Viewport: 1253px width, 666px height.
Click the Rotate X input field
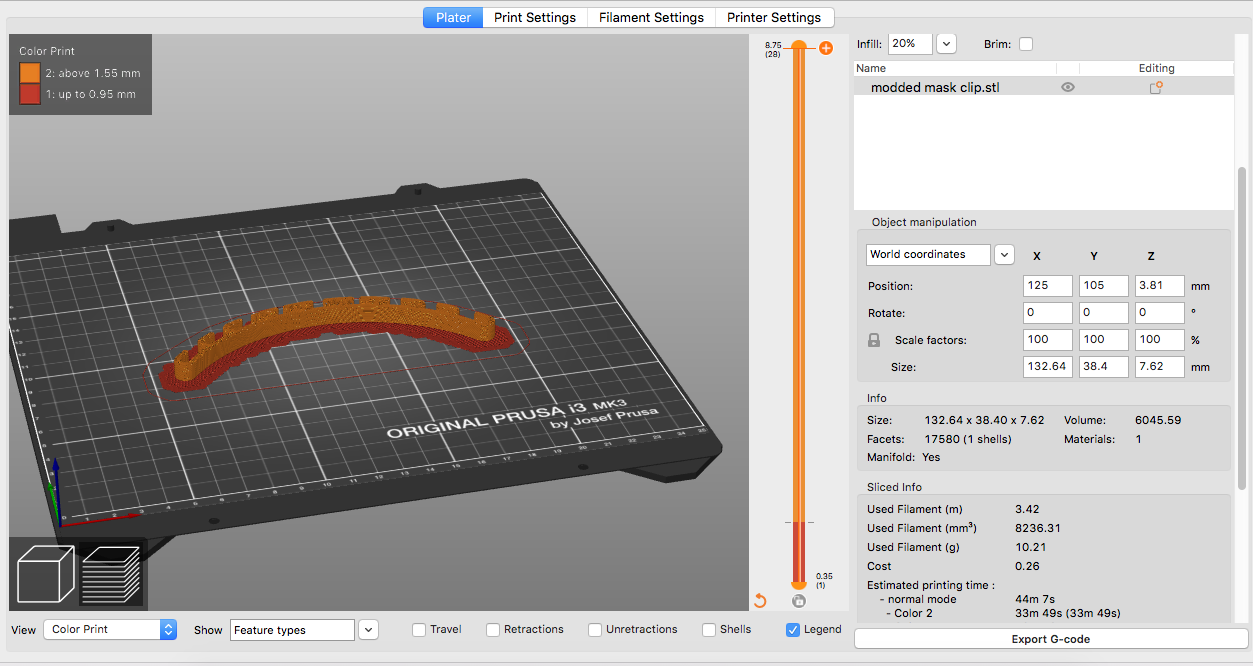coord(1048,313)
